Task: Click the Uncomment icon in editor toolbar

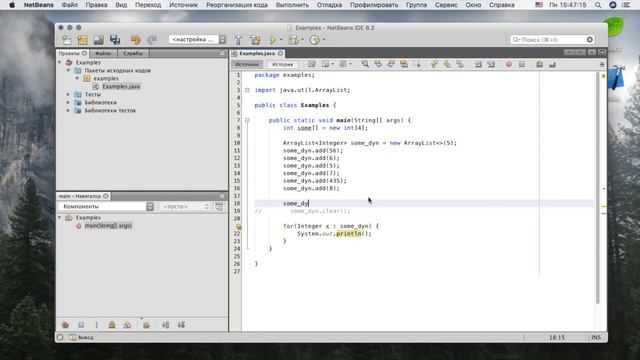Action: point(552,64)
